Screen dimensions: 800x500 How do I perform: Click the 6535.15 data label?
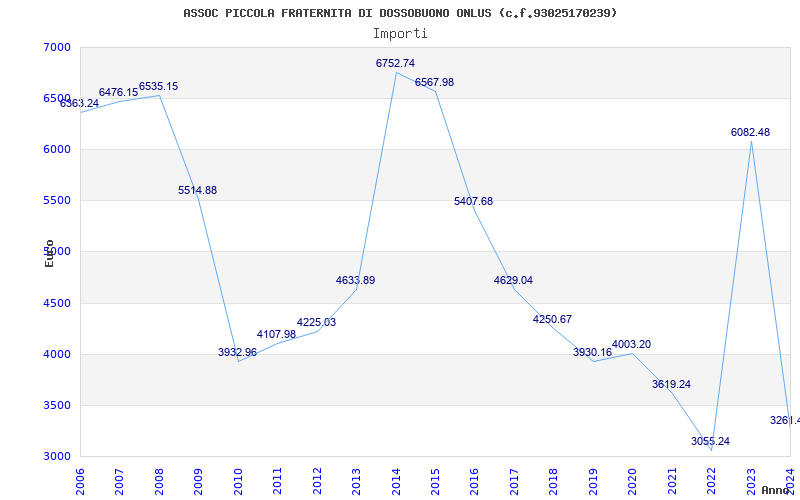point(159,86)
